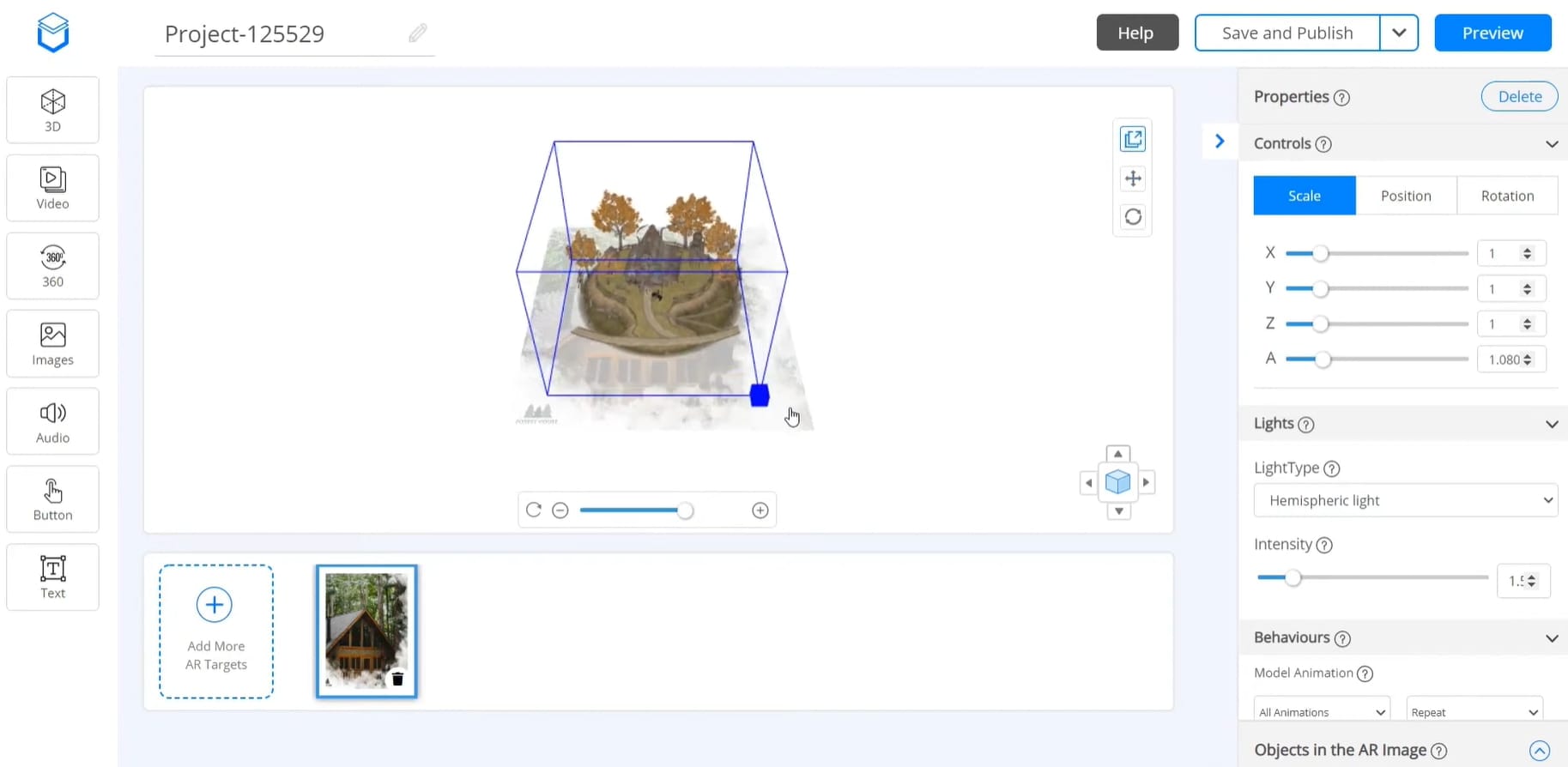Reset the canvas zoom
This screenshot has height=767, width=1568.
(534, 510)
